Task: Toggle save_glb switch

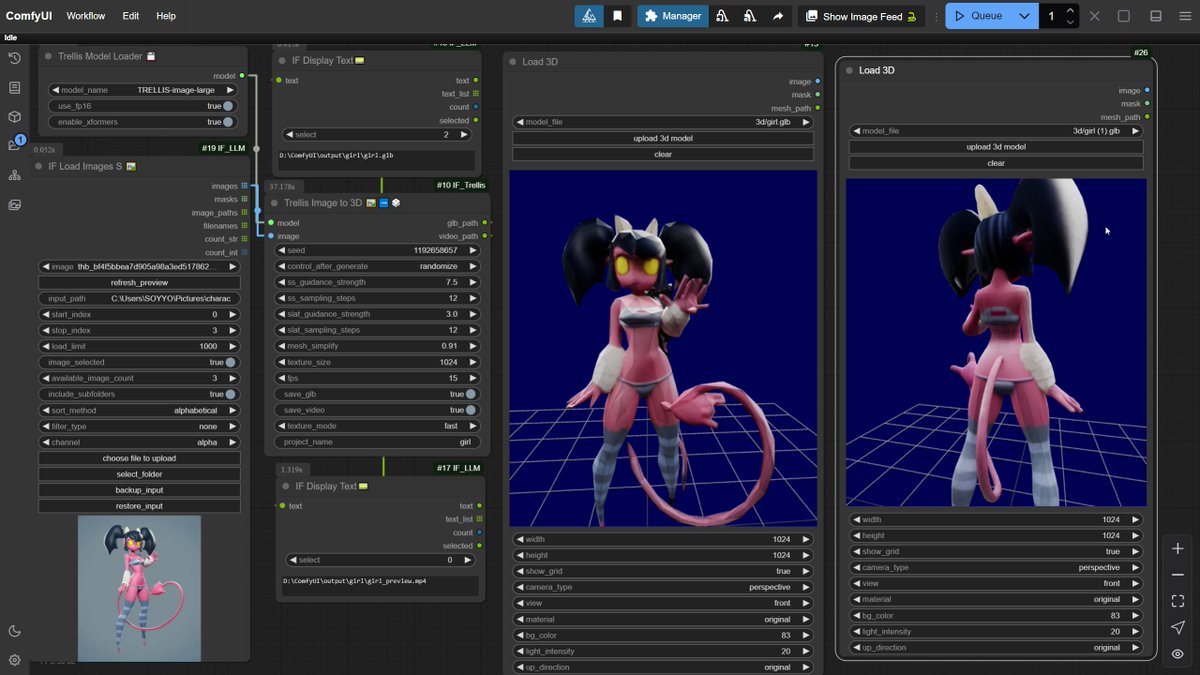Action: coord(378,394)
